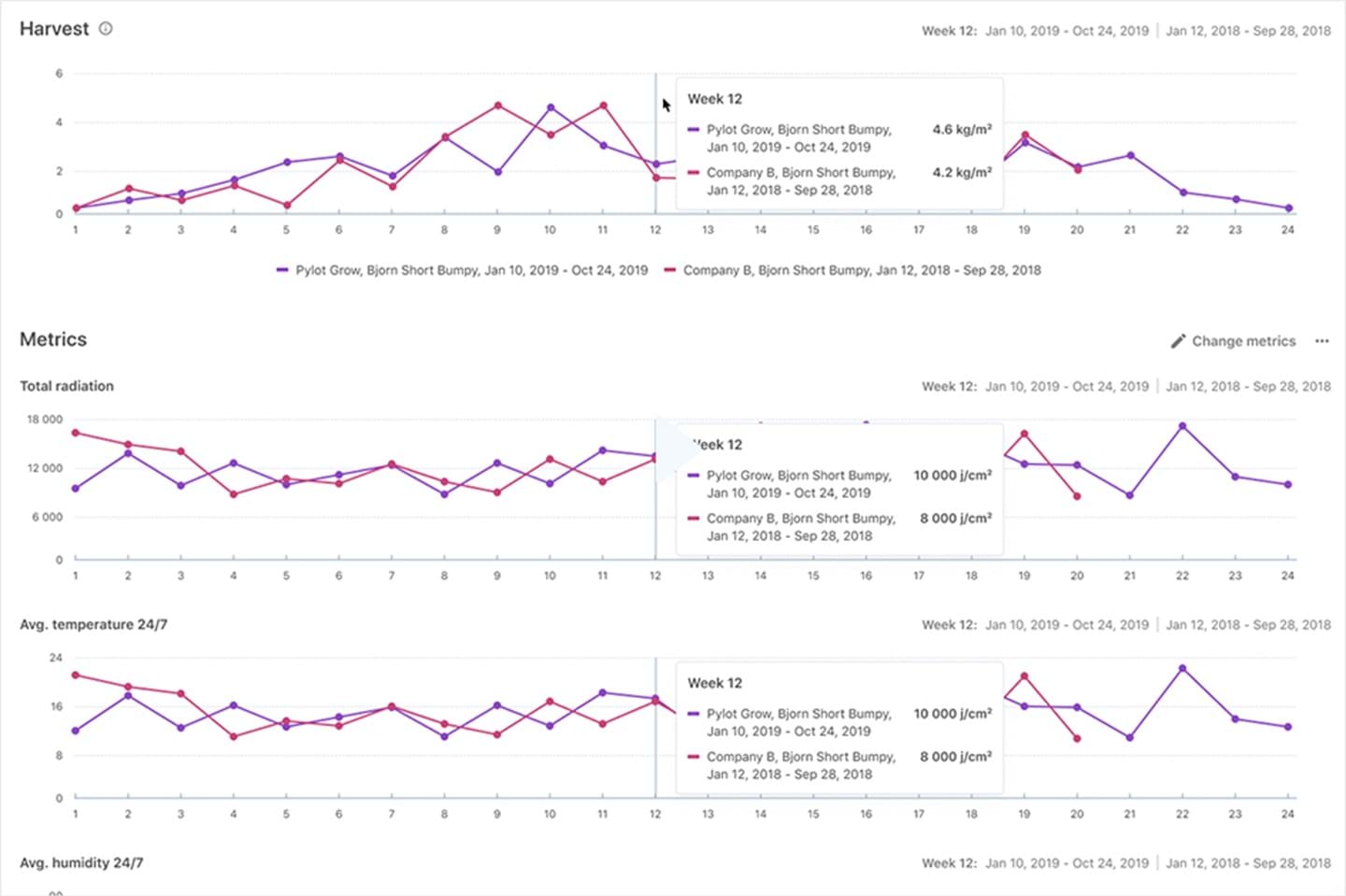Click week 1 pink point in Total radiation

pyautogui.click(x=76, y=433)
